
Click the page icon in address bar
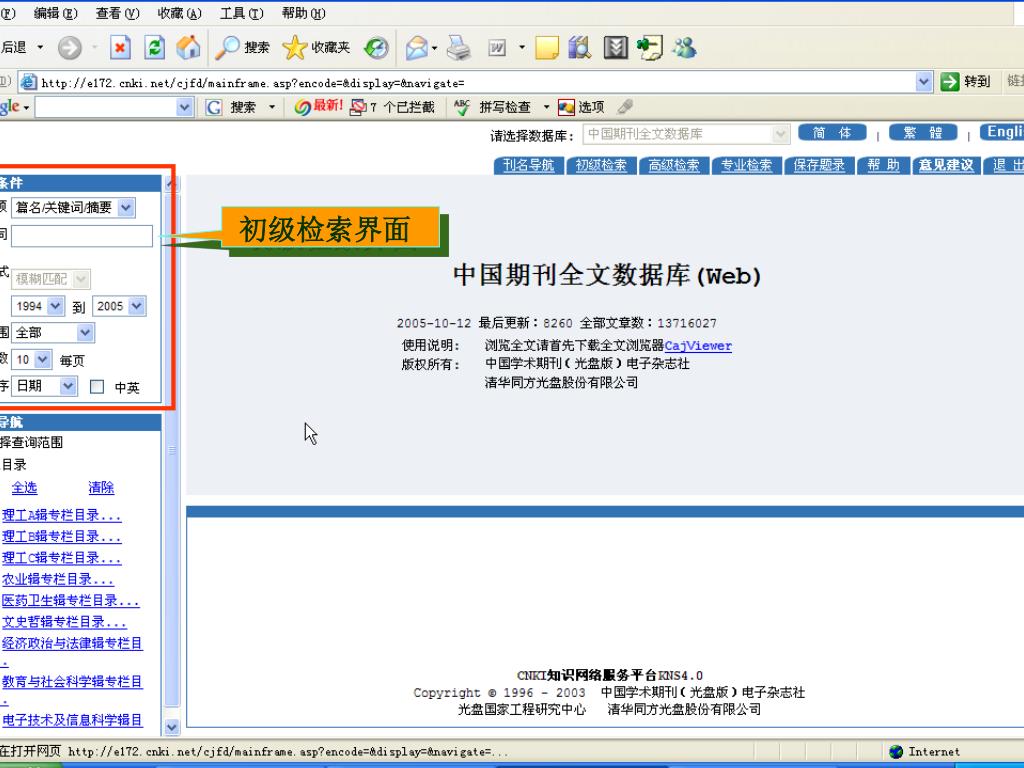pyautogui.click(x=28, y=82)
